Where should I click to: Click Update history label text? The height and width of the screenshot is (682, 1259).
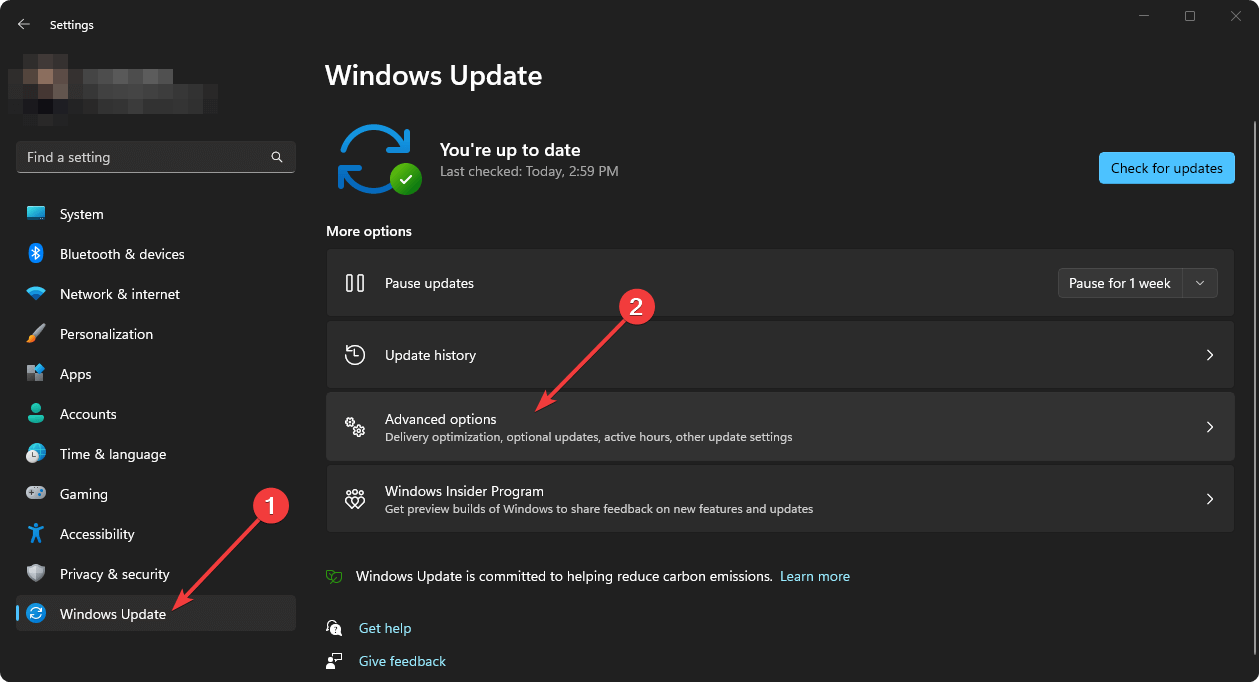pyautogui.click(x=430, y=355)
